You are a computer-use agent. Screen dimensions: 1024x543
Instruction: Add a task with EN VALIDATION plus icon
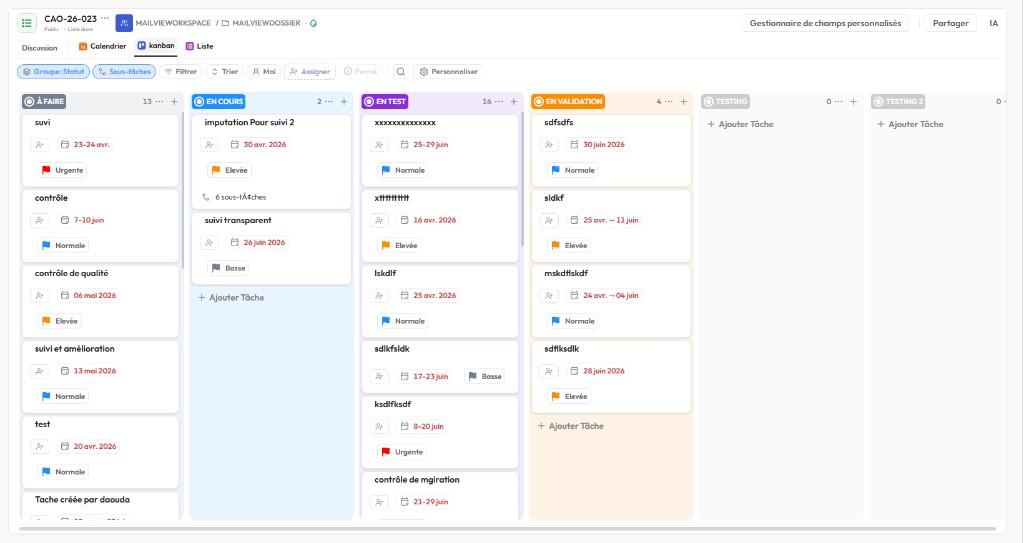click(x=684, y=101)
